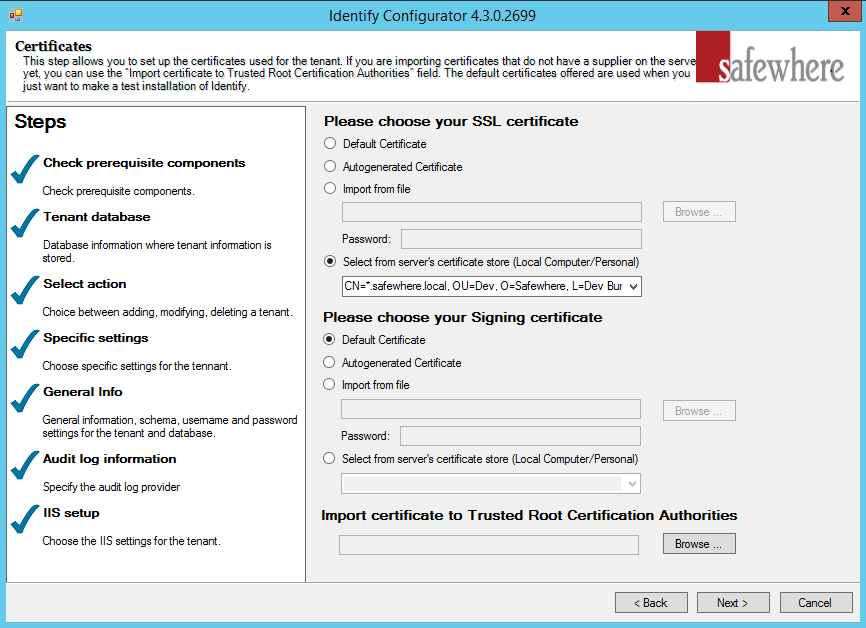Click the Next button
This screenshot has height=628, width=866.
coord(733,603)
